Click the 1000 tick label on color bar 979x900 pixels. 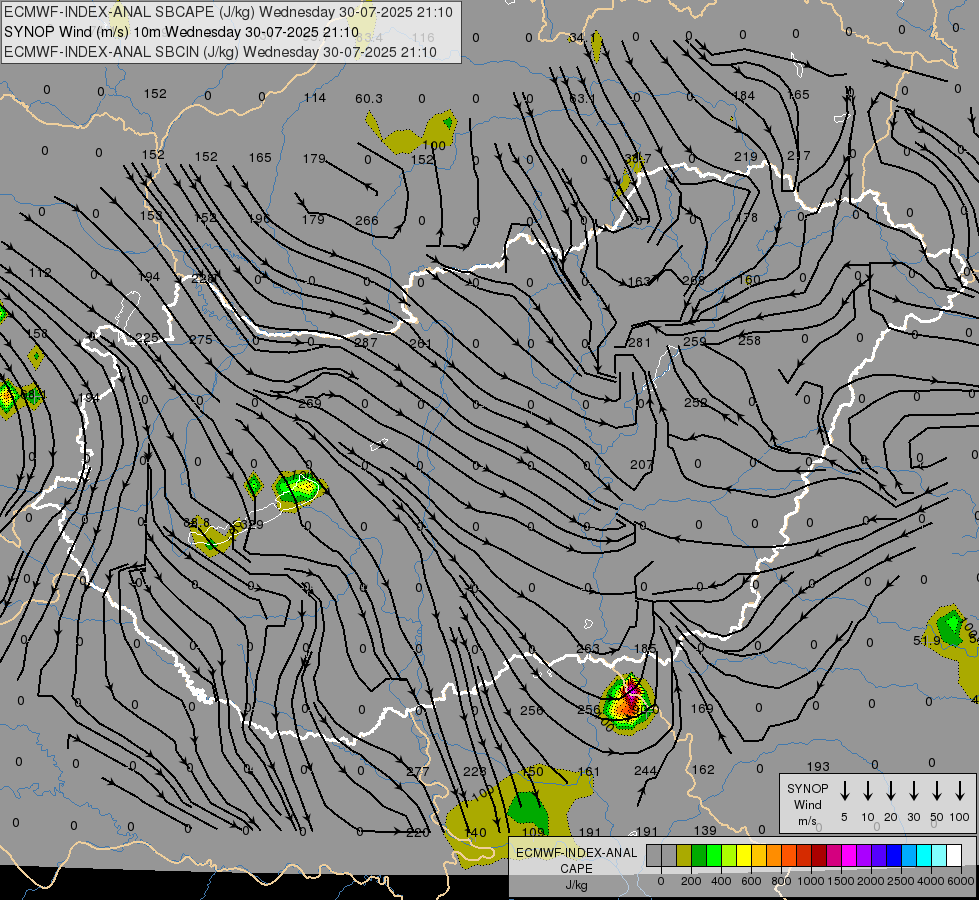click(811, 881)
